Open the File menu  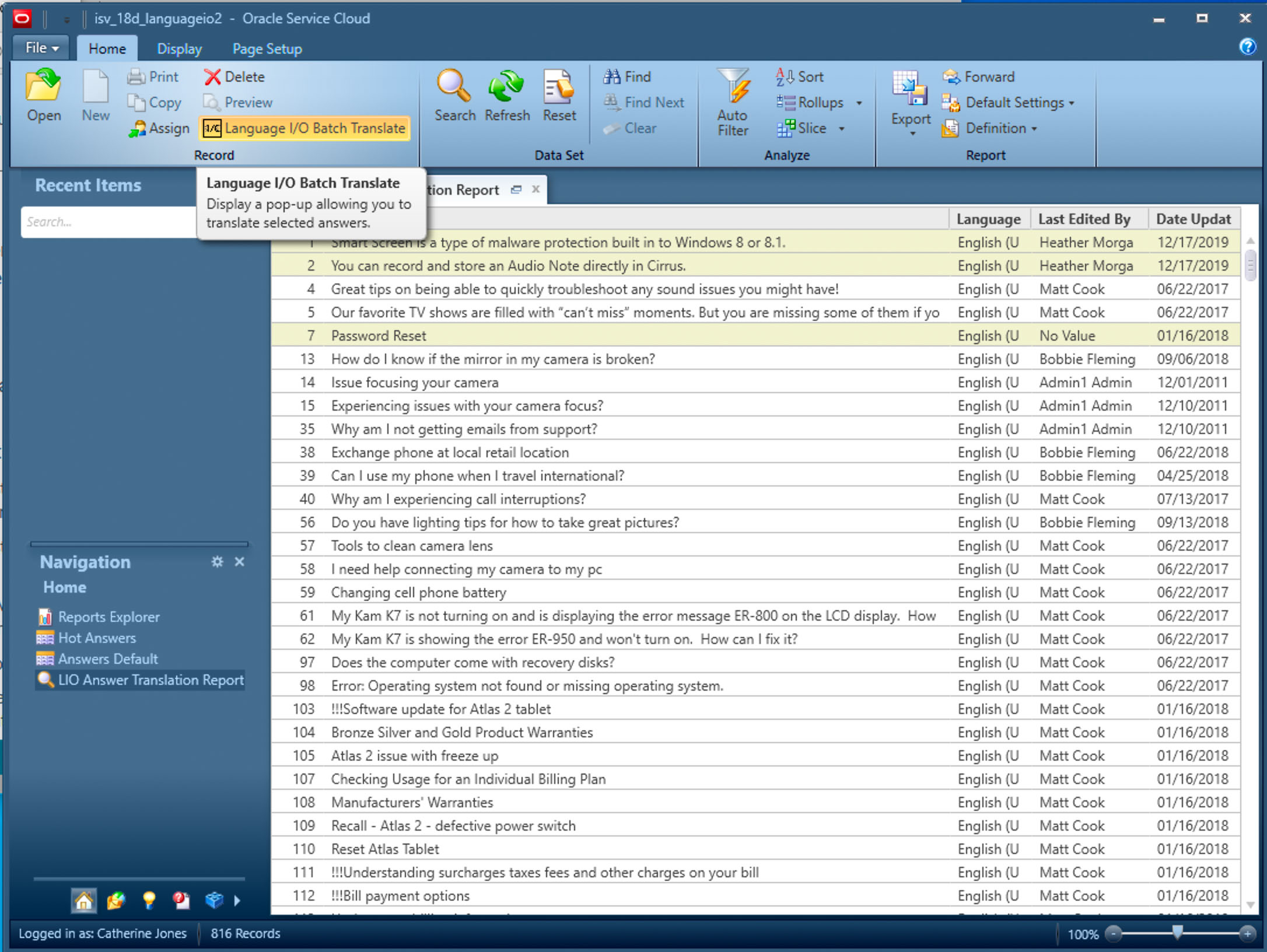42,48
